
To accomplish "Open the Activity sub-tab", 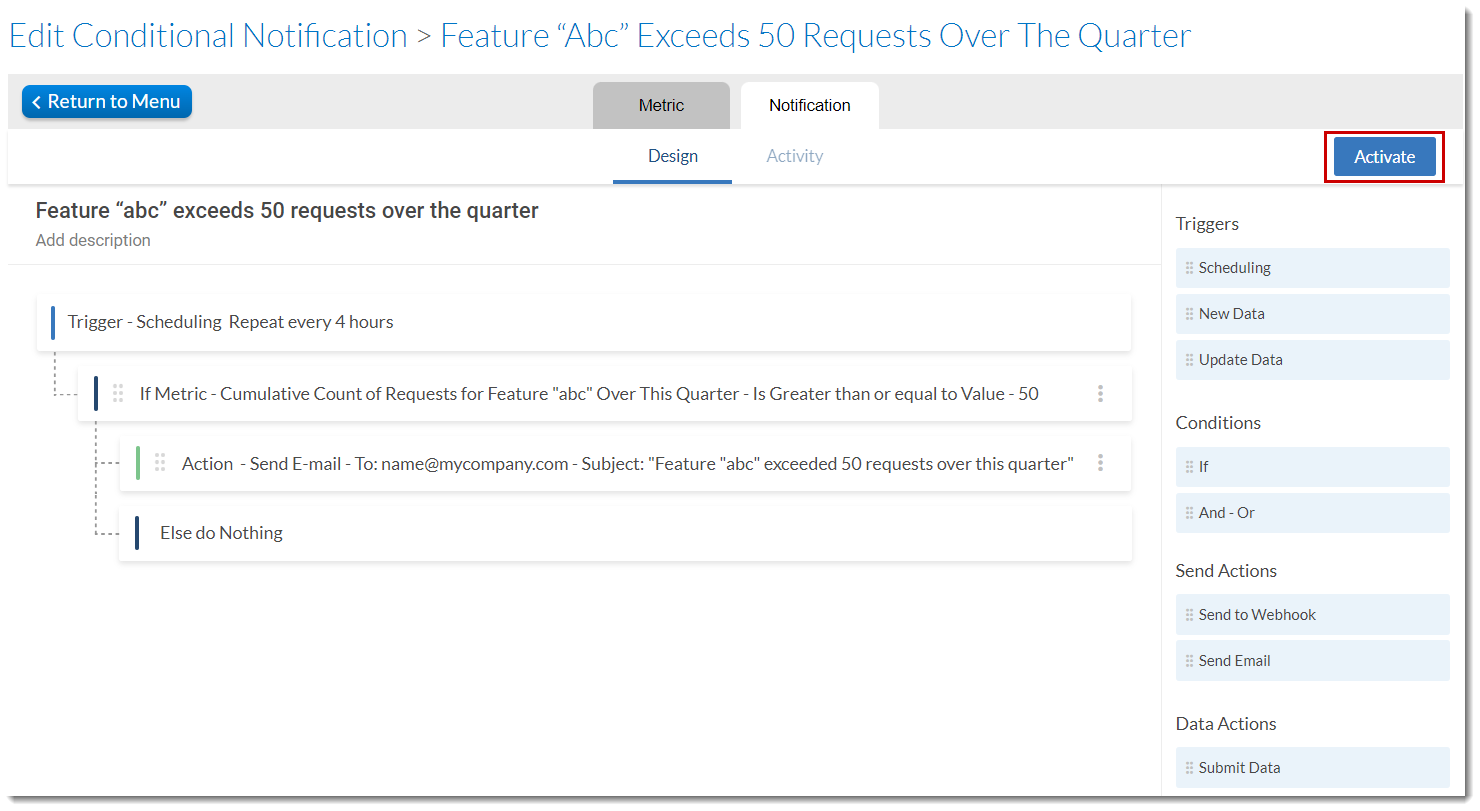I will (795, 156).
